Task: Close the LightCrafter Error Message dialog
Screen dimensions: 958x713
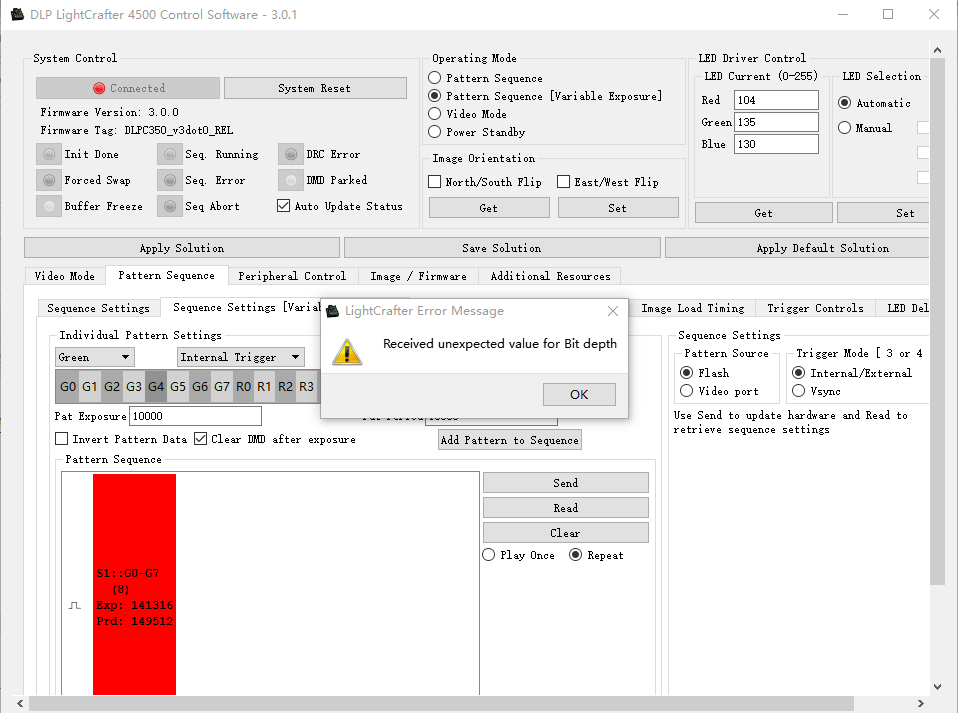Action: tap(613, 311)
